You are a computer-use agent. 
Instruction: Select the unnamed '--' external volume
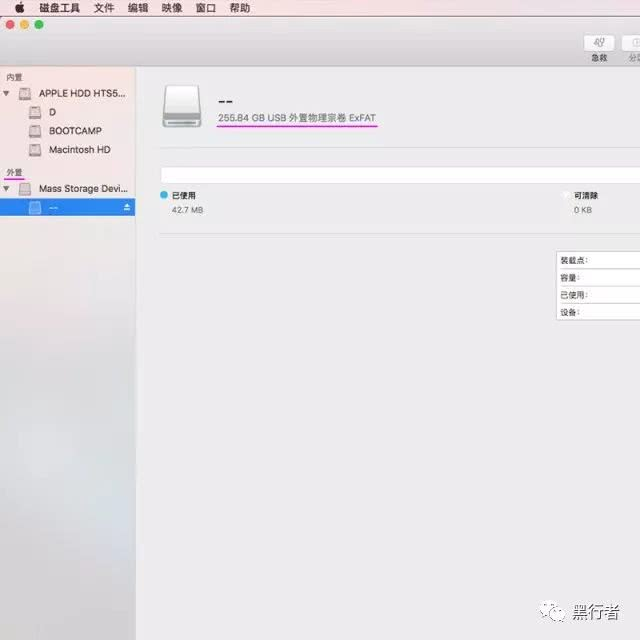[53, 207]
